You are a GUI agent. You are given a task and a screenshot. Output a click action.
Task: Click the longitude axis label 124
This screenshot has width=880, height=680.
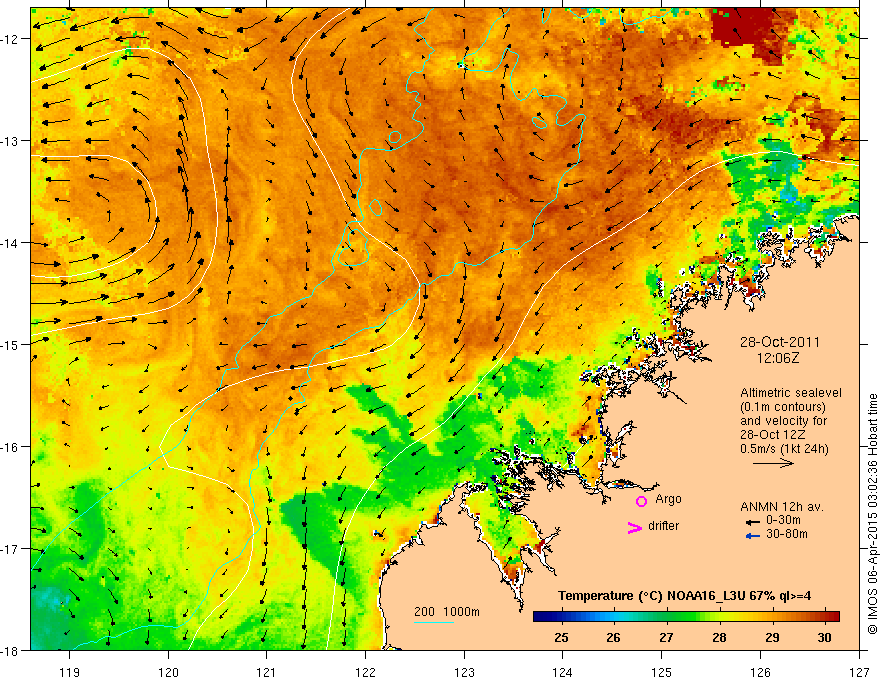[563, 672]
